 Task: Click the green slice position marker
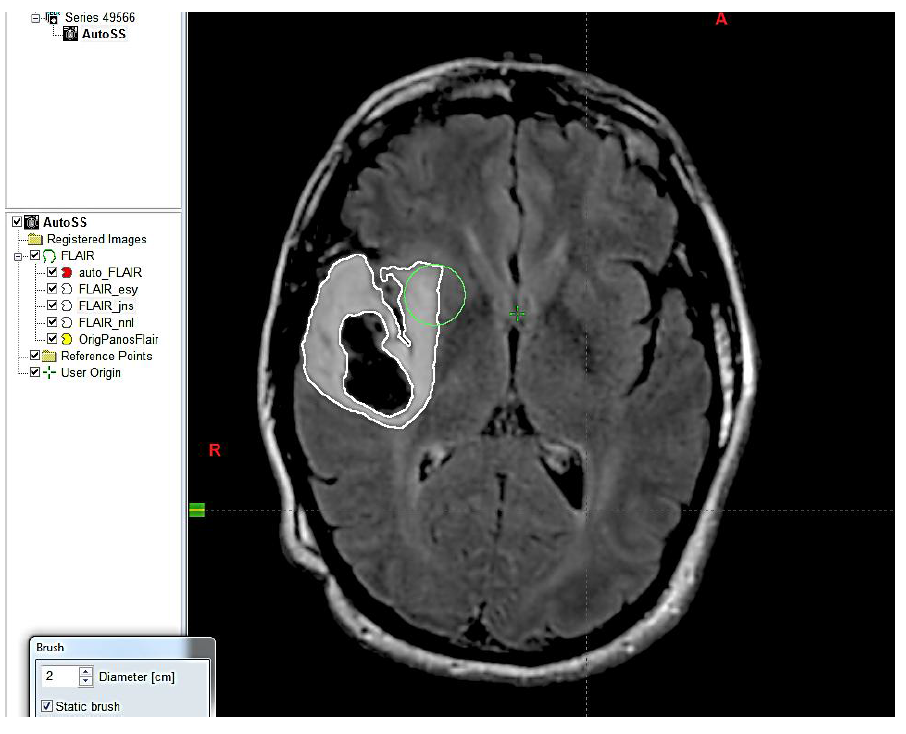pos(197,510)
